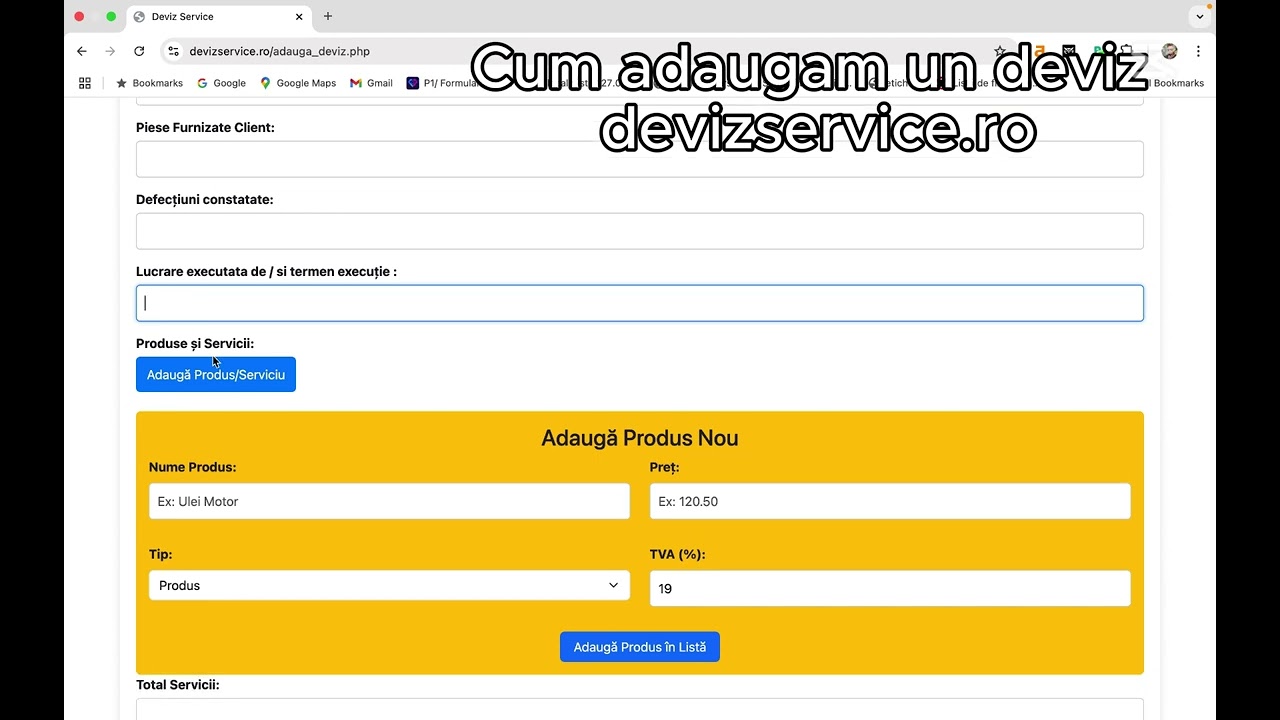Click Adaugă Produs în Listă button
The width and height of the screenshot is (1280, 720).
[640, 647]
